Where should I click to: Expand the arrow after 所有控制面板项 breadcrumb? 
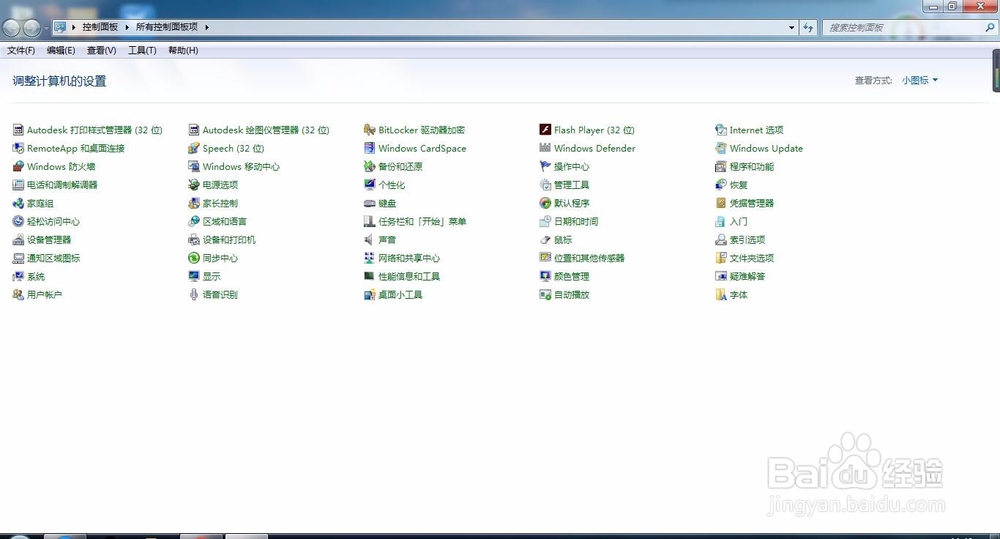pyautogui.click(x=207, y=27)
